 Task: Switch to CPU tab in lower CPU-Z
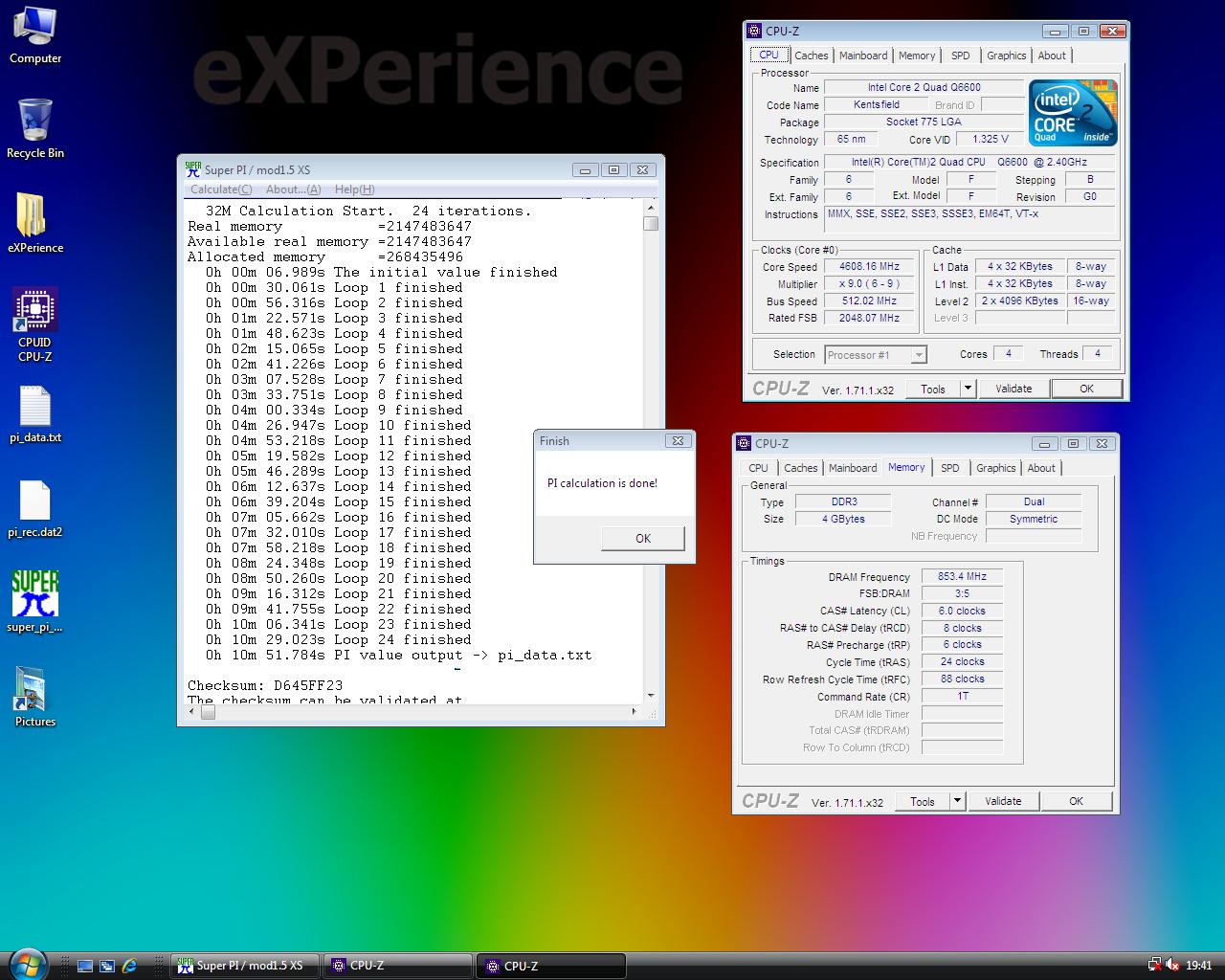758,468
